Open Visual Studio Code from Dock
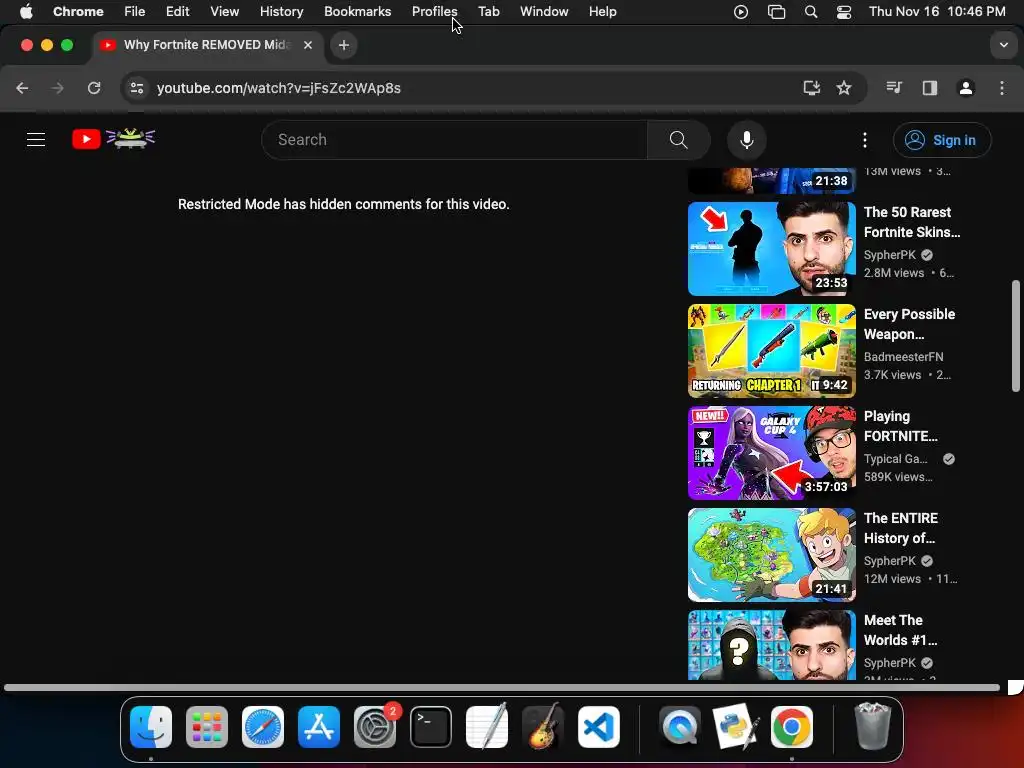Screen dimensions: 1024x768 coord(599,727)
